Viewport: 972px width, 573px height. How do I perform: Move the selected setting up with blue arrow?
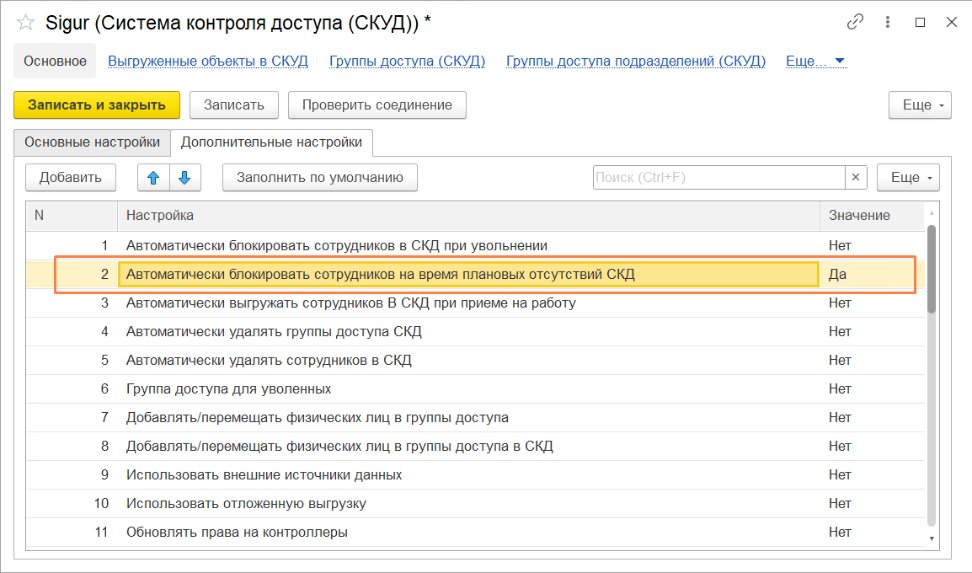click(x=153, y=178)
